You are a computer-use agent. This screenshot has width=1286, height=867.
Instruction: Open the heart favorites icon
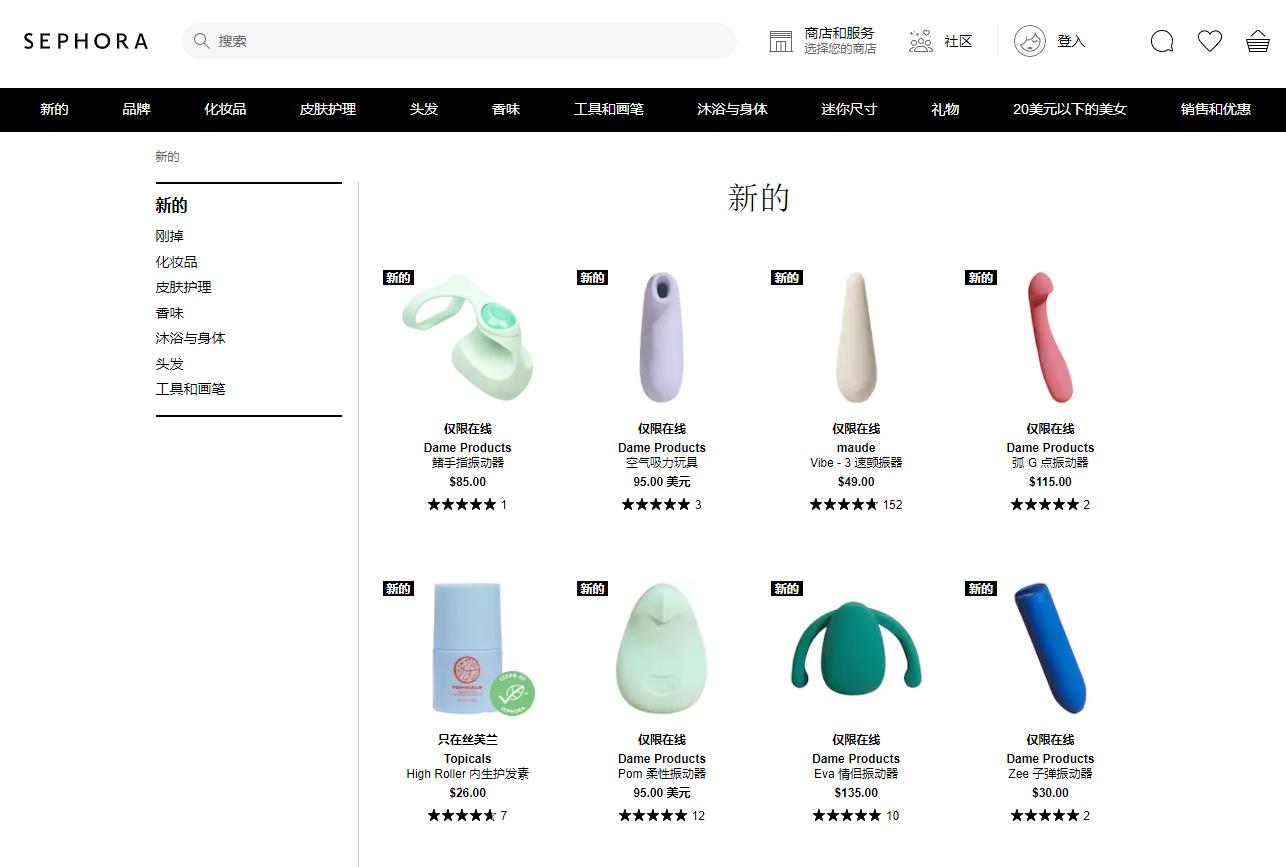[x=1210, y=41]
